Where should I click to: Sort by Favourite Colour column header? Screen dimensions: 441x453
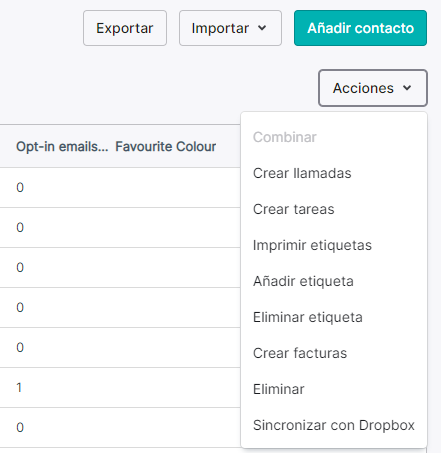(x=166, y=146)
